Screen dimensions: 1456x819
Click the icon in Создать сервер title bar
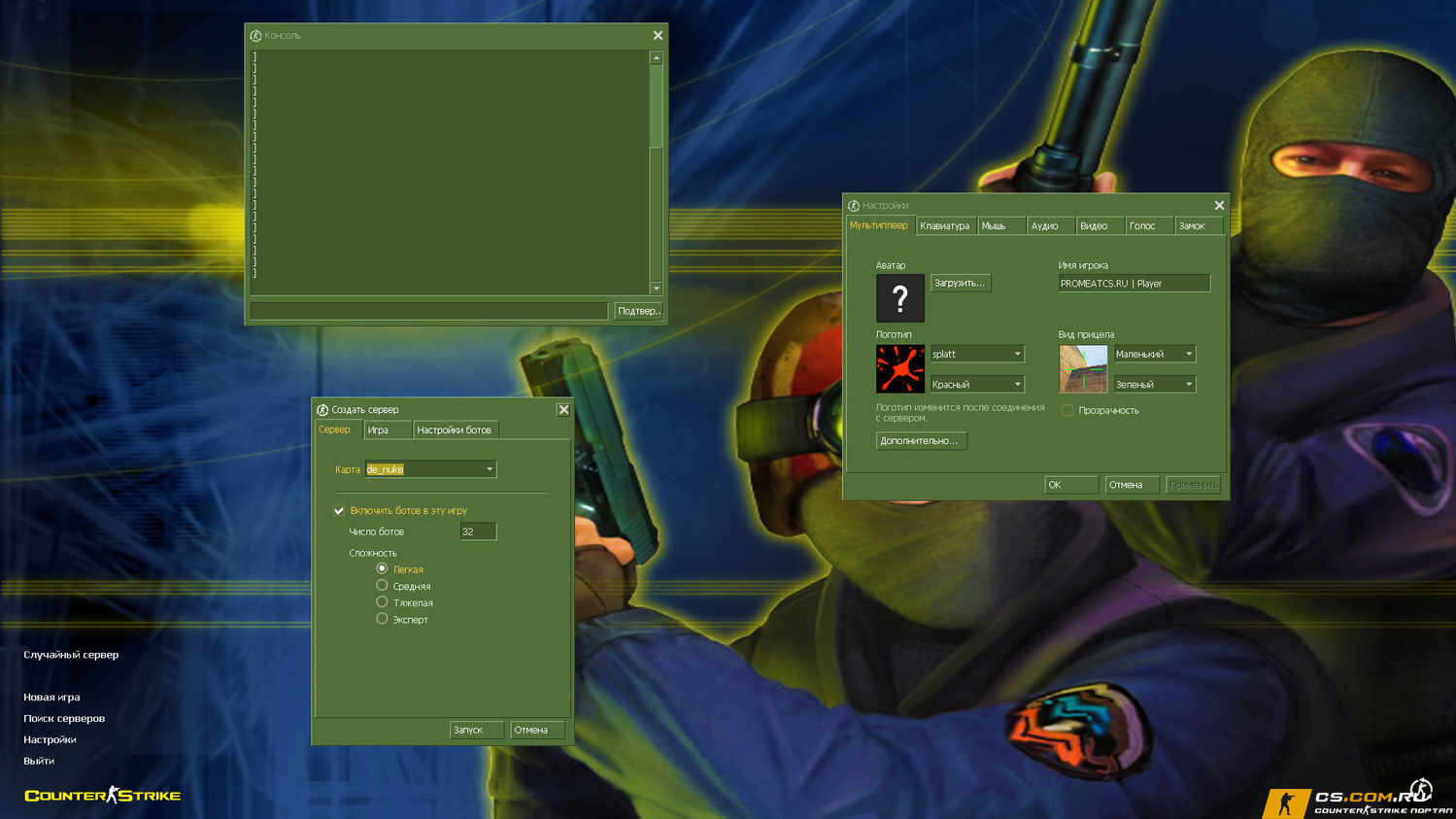(322, 410)
